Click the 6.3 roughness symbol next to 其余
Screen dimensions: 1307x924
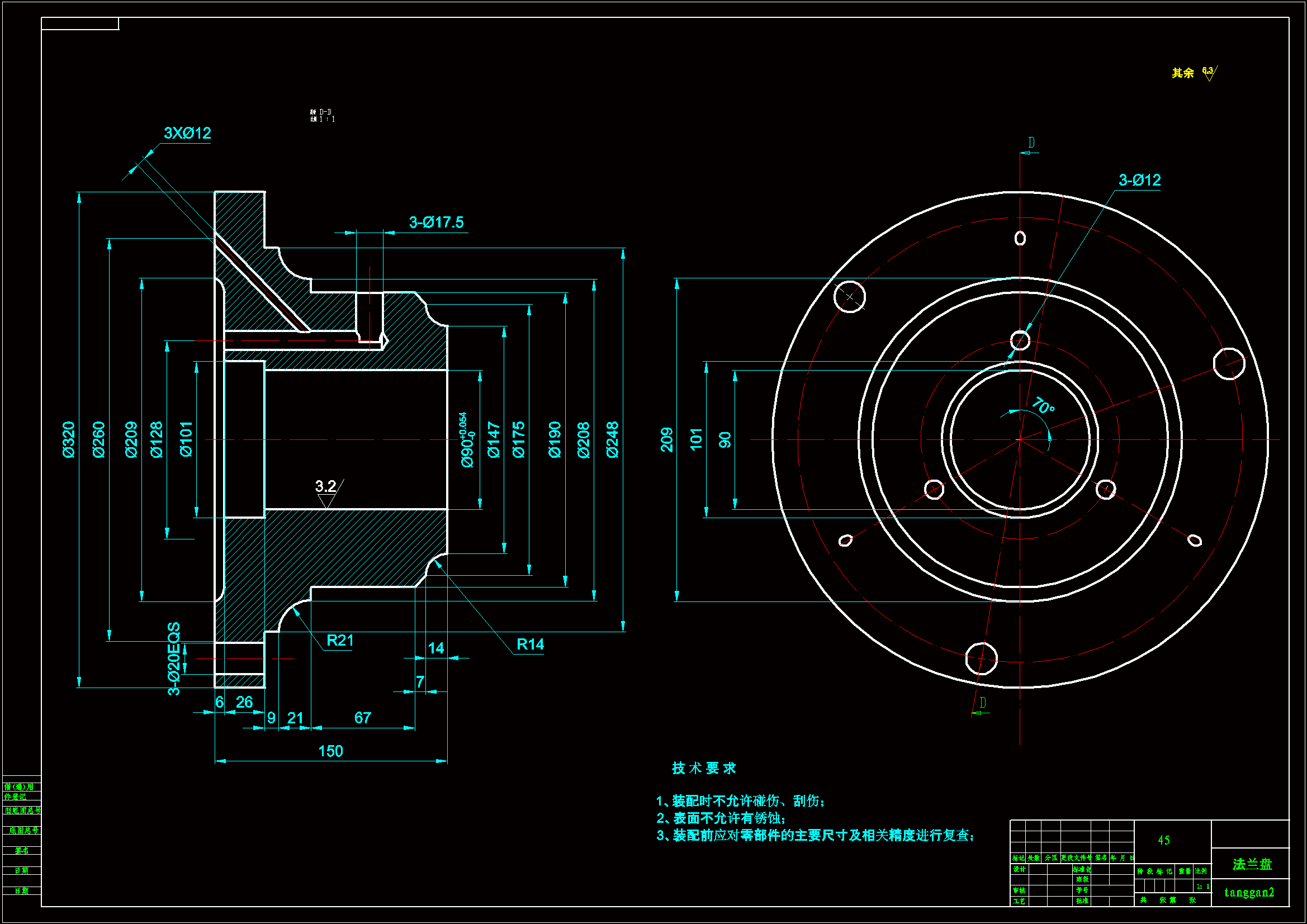point(1209,73)
